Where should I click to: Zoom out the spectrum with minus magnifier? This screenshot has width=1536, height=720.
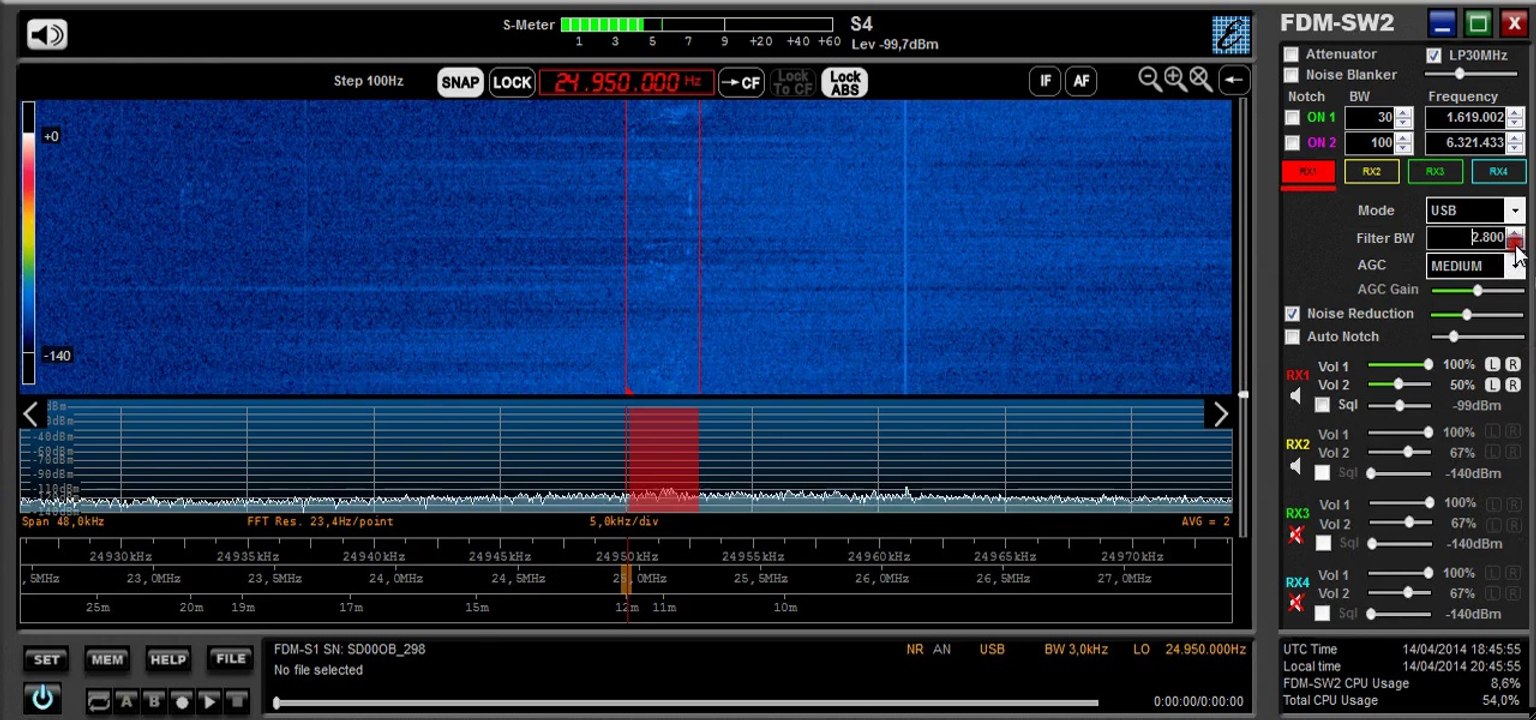(x=1150, y=80)
